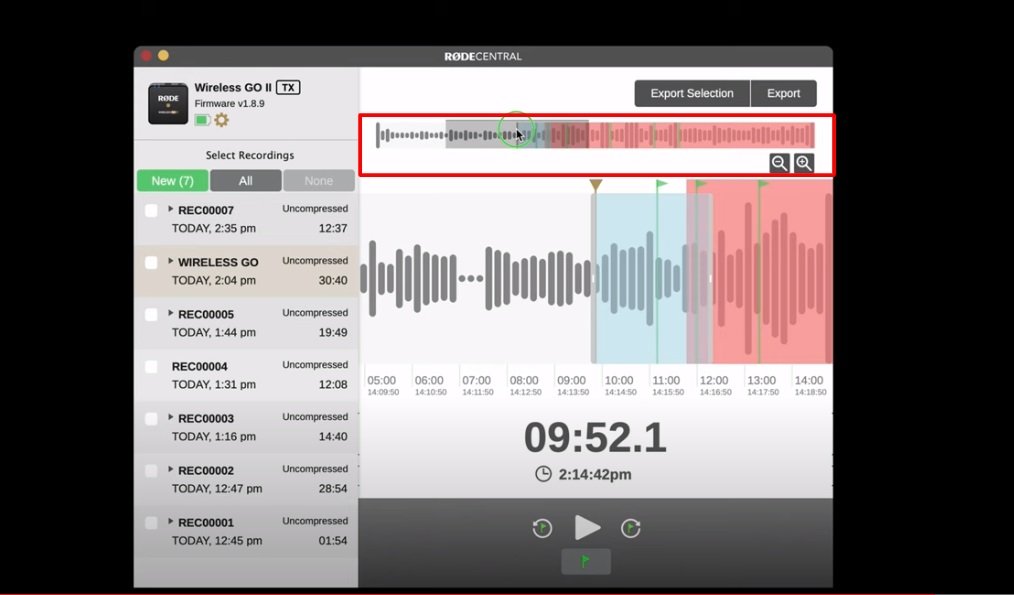The height and width of the screenshot is (595, 1014).
Task: Click the TODAY, 12:47 pm timestamp
Action: click(x=217, y=489)
